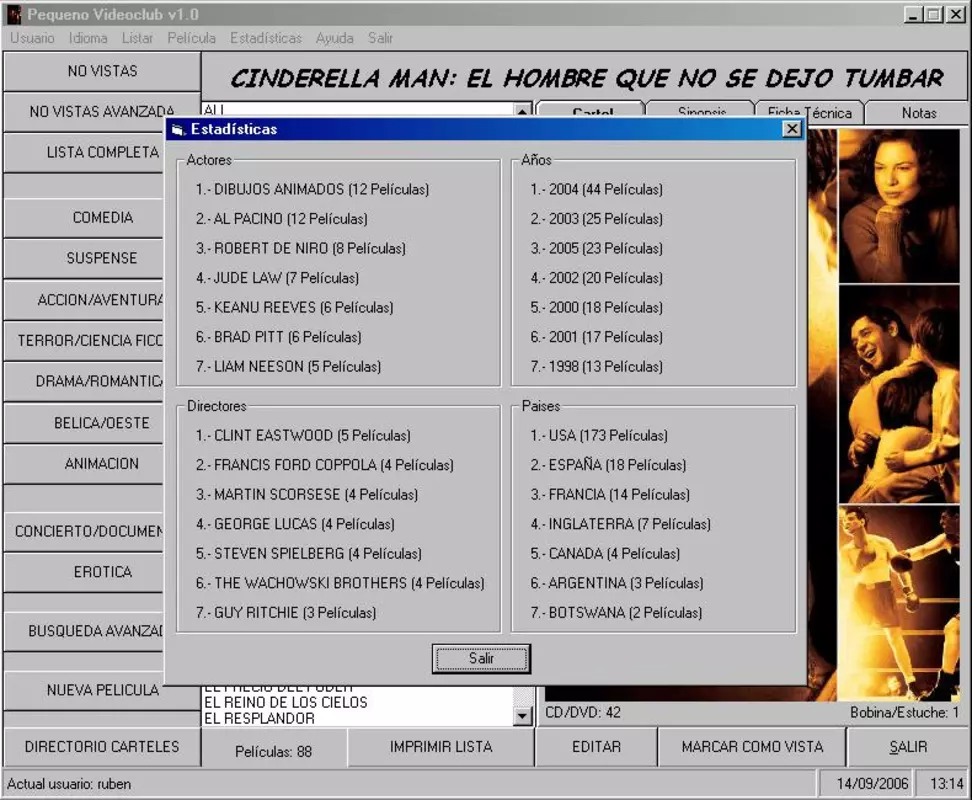
Task: Open the Estadísticas menu
Action: click(266, 38)
